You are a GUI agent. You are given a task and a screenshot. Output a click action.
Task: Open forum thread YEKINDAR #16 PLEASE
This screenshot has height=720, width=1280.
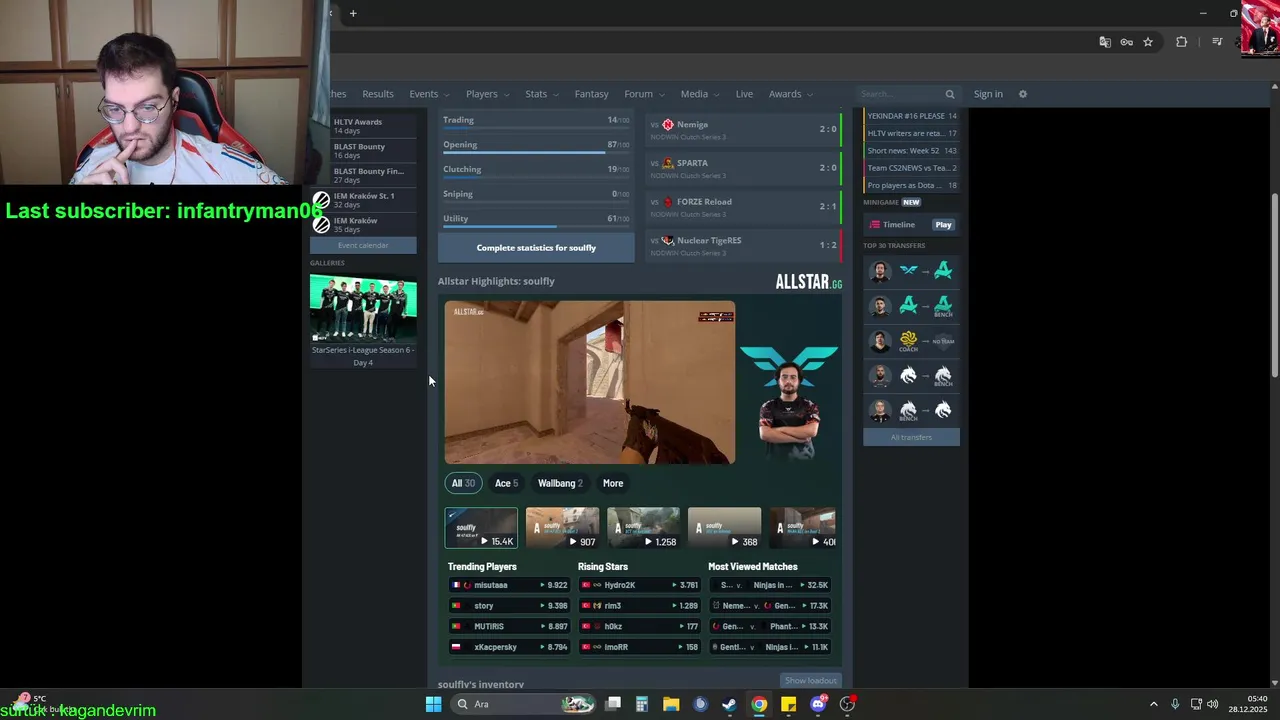pyautogui.click(x=911, y=116)
